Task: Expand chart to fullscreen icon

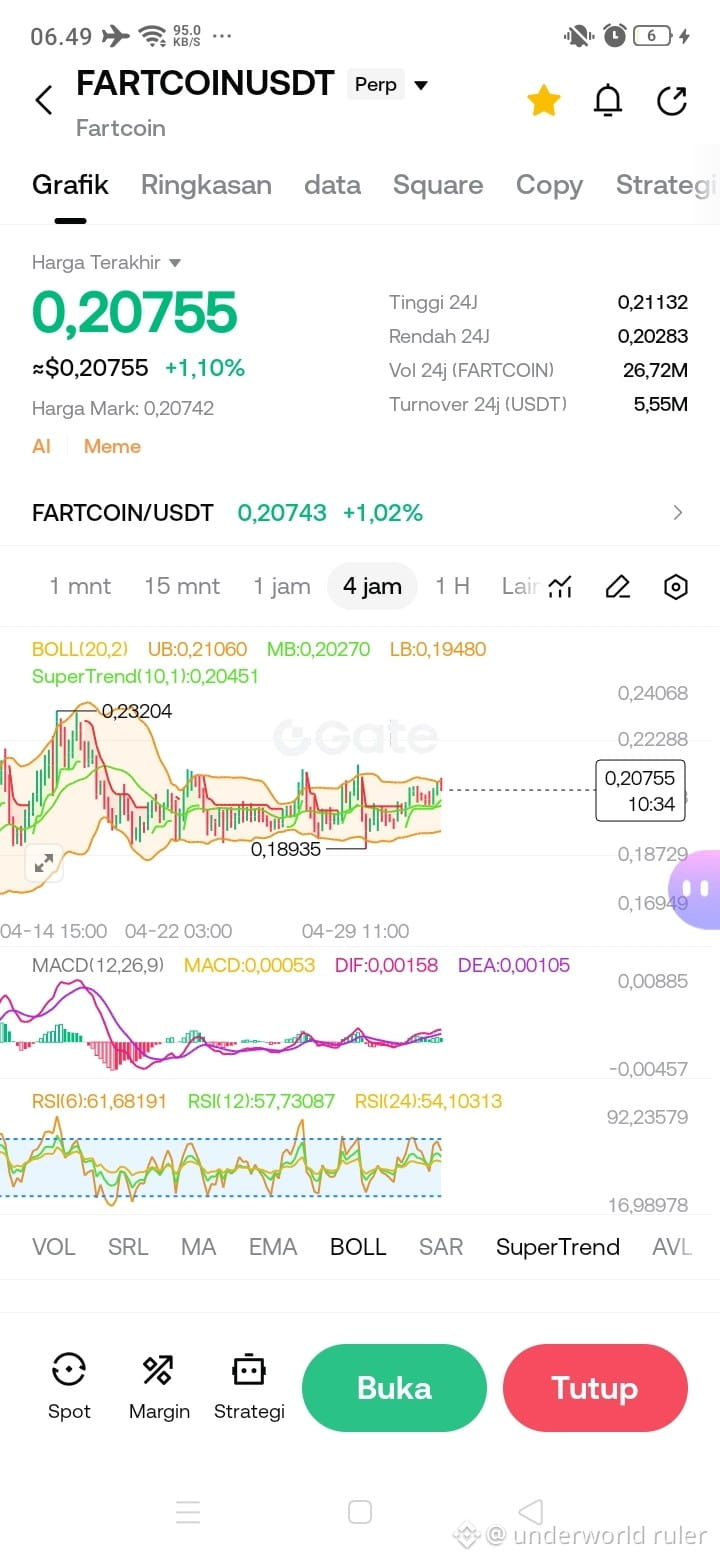Action: (43, 863)
